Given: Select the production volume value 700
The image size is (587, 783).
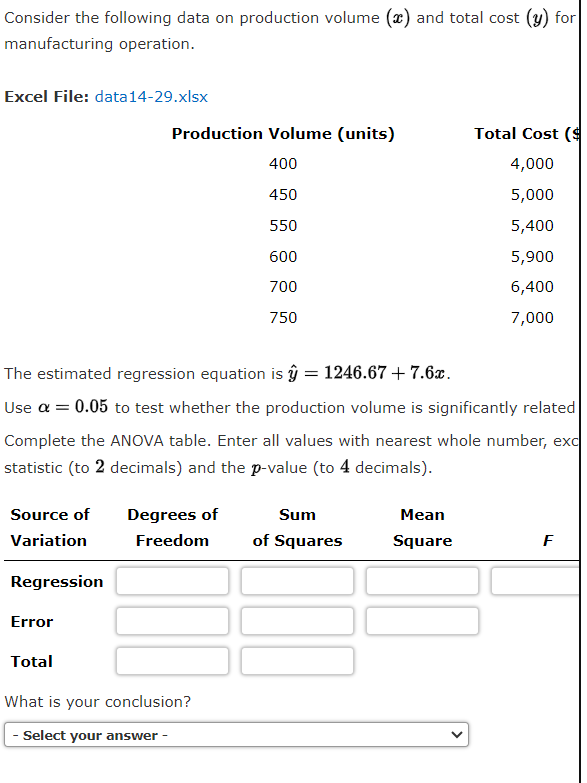Looking at the screenshot, I should (283, 287).
